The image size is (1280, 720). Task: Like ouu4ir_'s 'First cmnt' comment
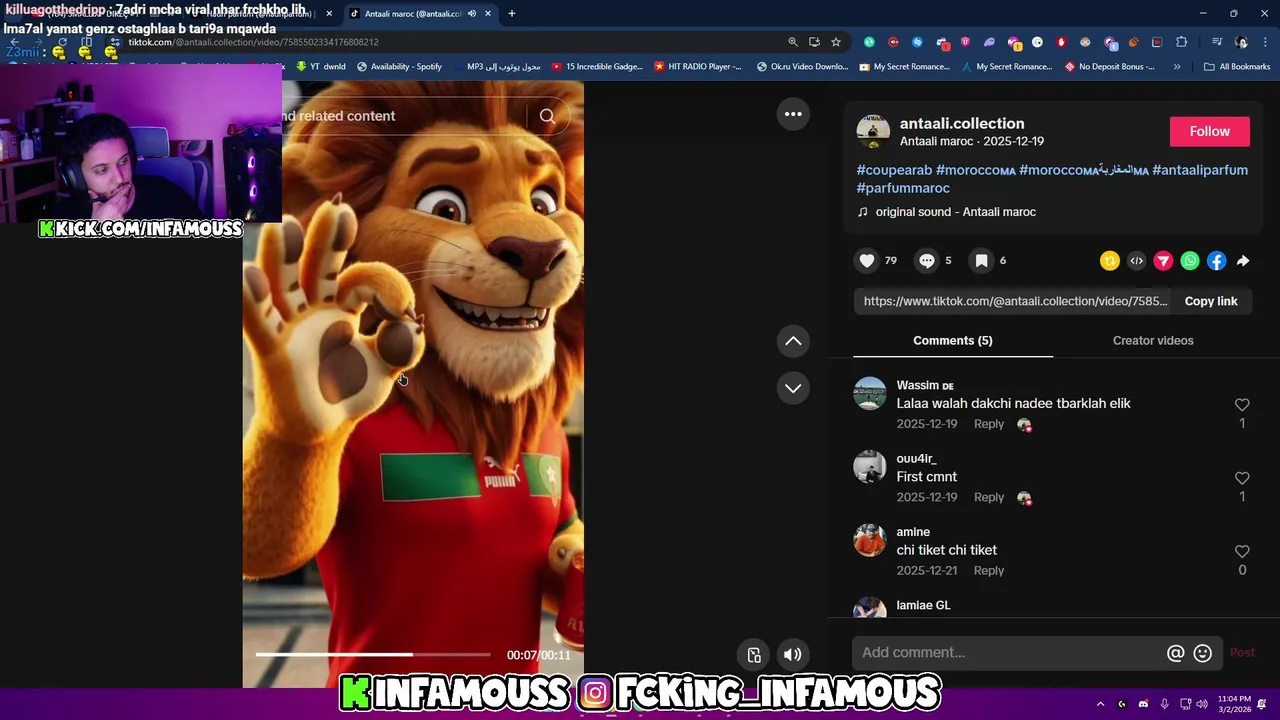coord(1242,478)
